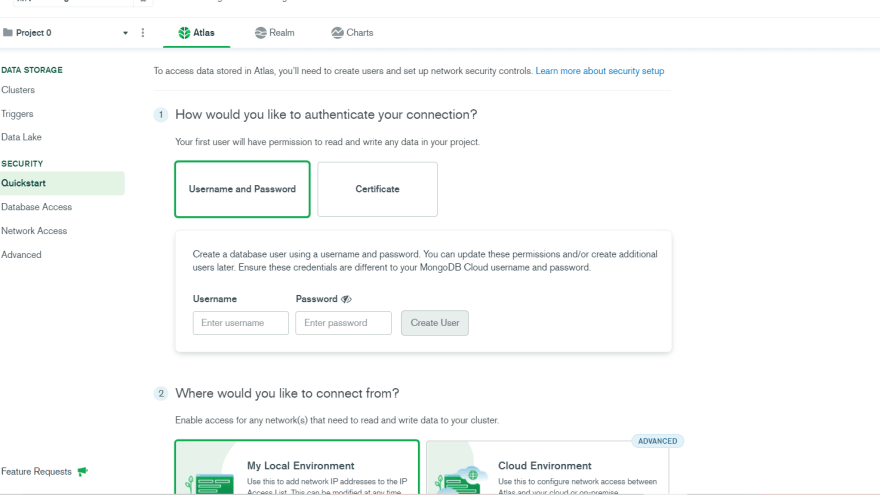Viewport: 880px width, 495px height.
Task: Click the Charts tab icon
Action: click(x=337, y=33)
